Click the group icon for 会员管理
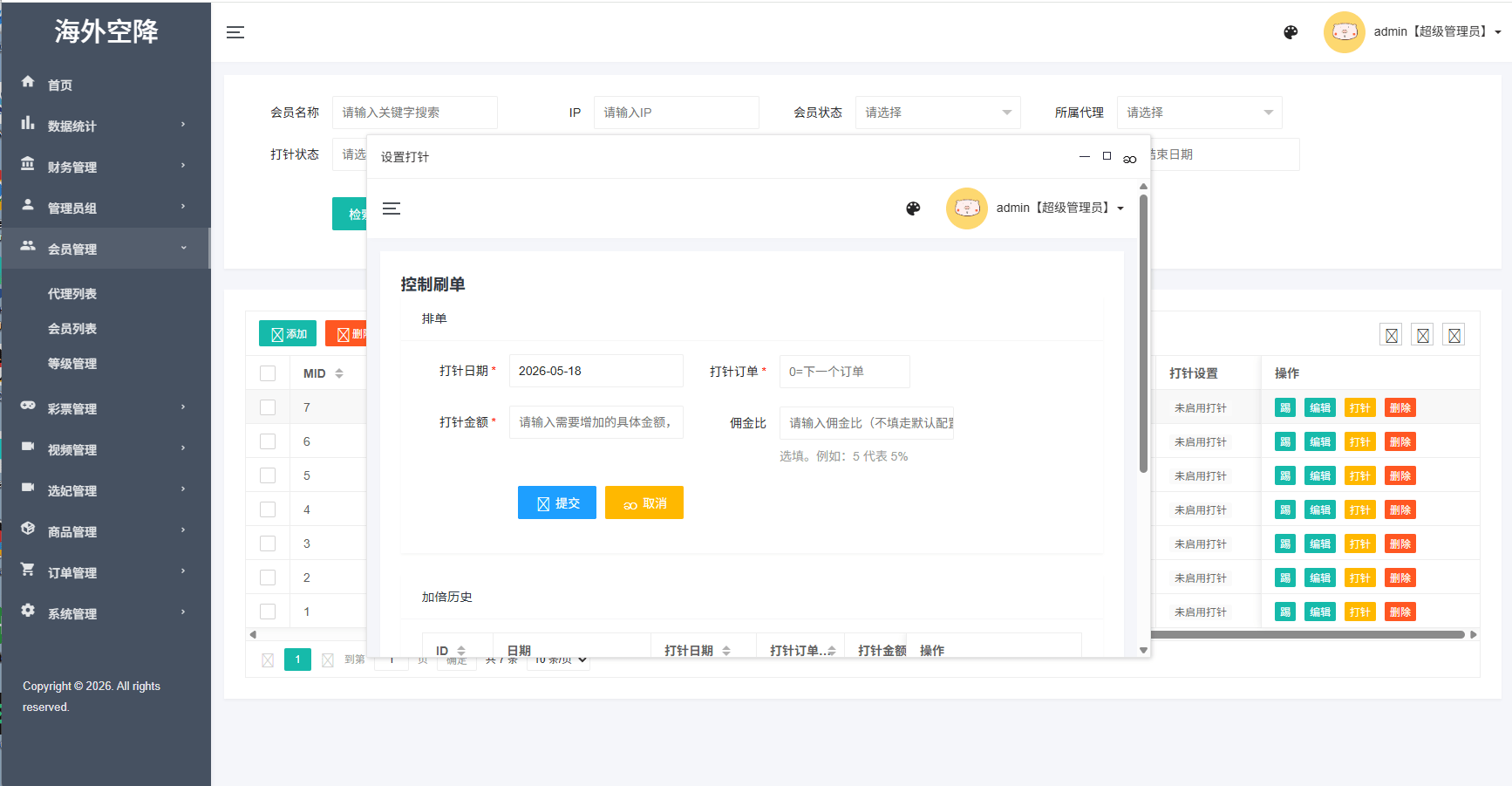This screenshot has width=1512, height=786. [x=28, y=246]
